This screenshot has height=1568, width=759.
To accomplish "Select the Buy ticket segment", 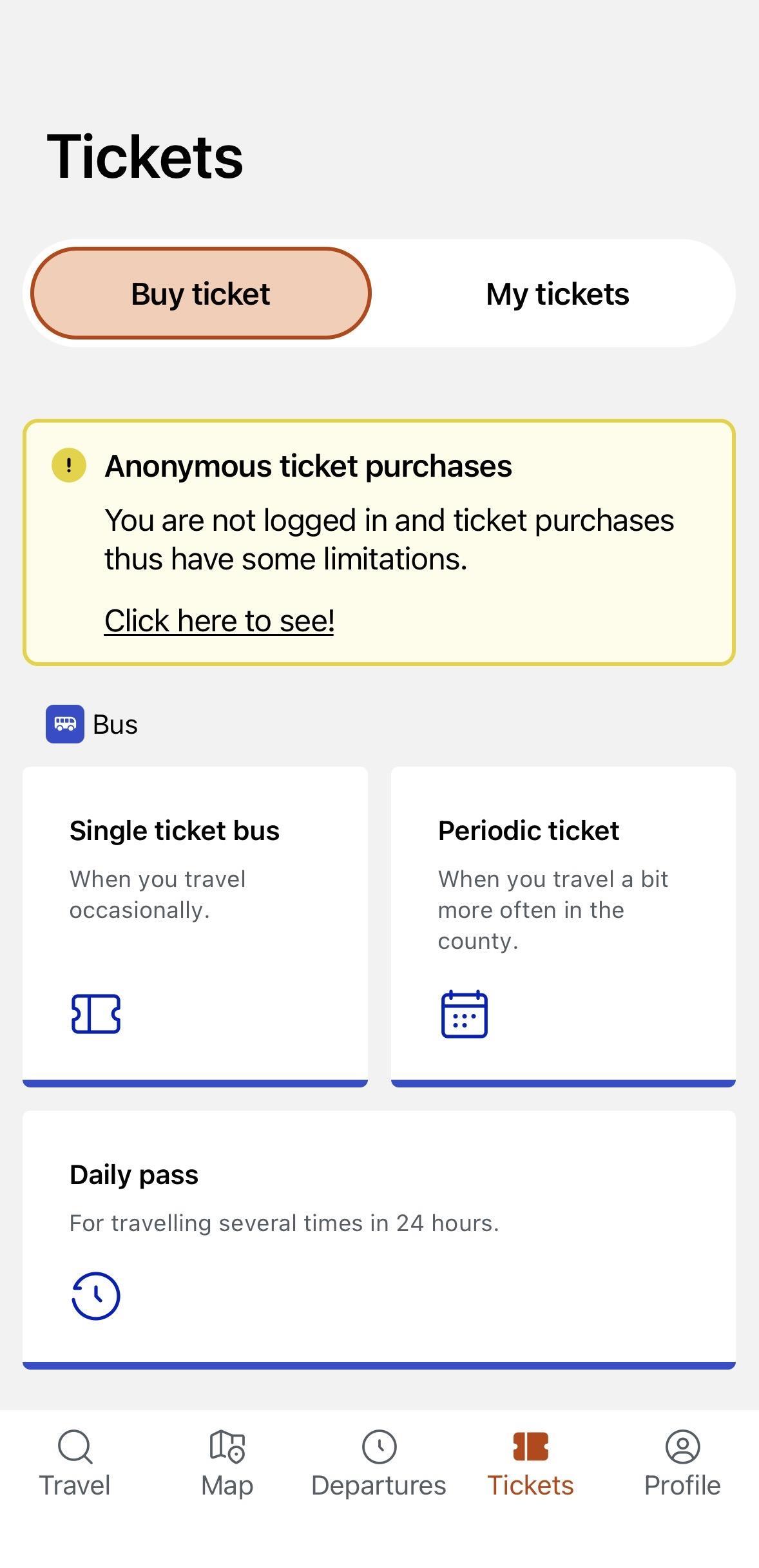I will click(200, 294).
